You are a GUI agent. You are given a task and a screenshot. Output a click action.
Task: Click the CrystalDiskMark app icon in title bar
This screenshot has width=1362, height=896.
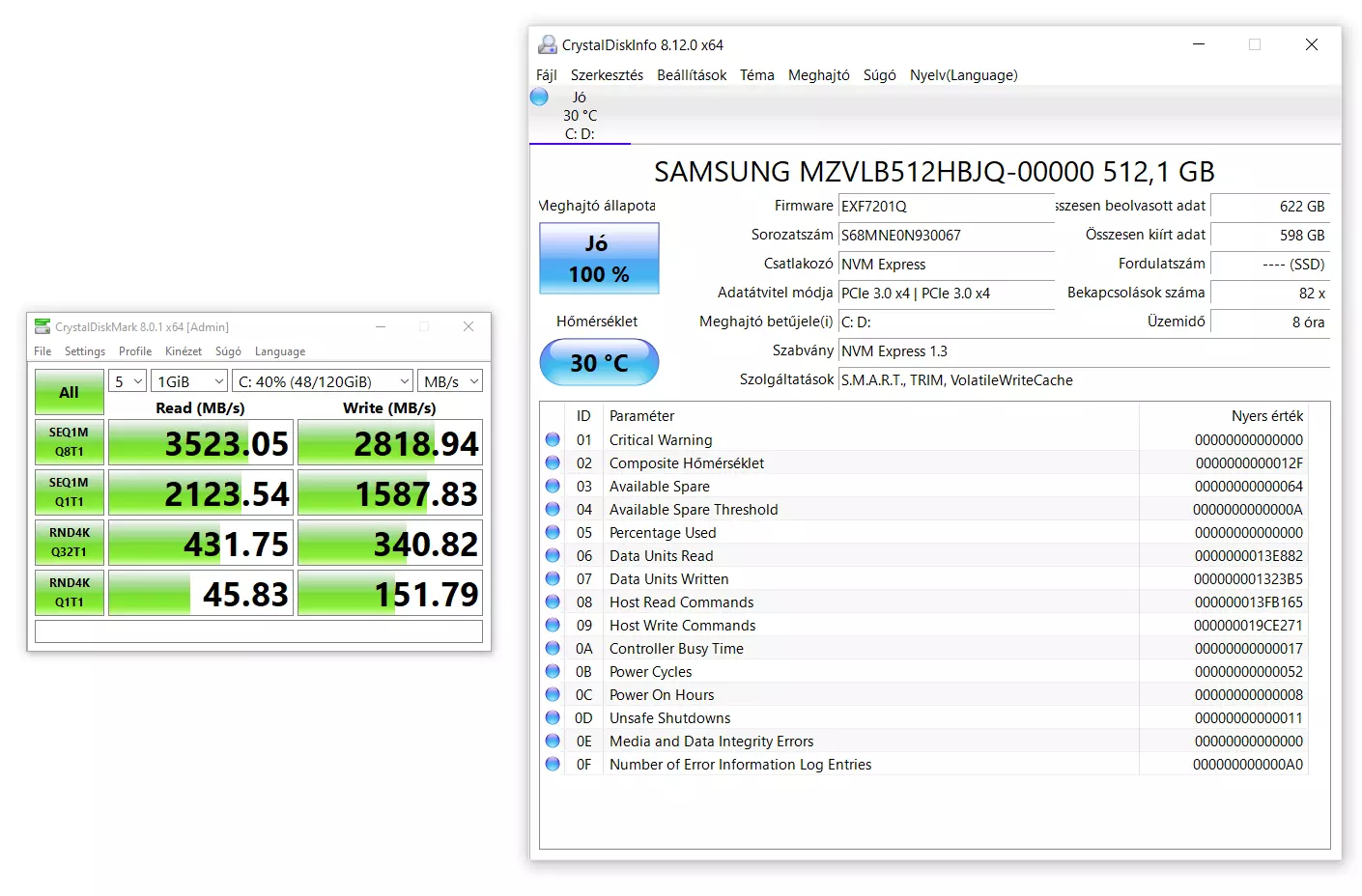pyautogui.click(x=43, y=326)
